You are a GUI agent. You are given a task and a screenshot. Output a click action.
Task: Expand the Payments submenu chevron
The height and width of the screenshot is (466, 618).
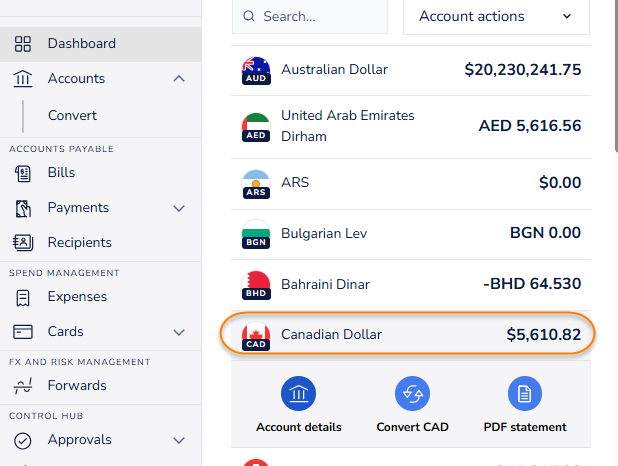click(x=179, y=208)
